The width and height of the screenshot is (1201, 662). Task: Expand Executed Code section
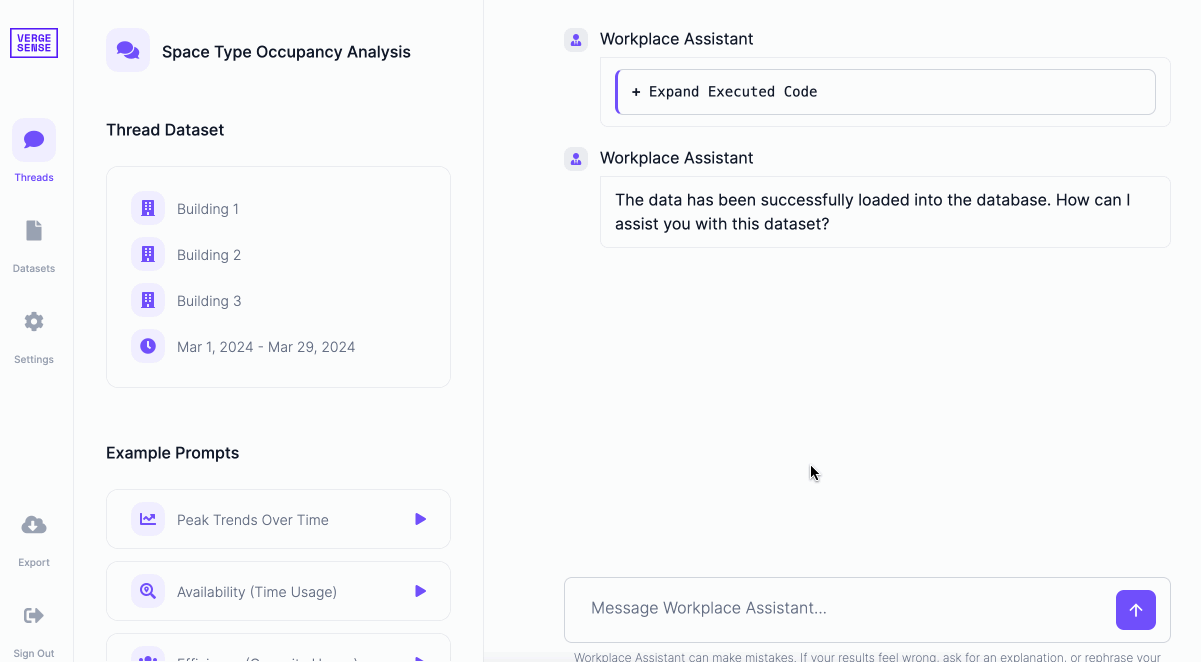[x=885, y=92]
